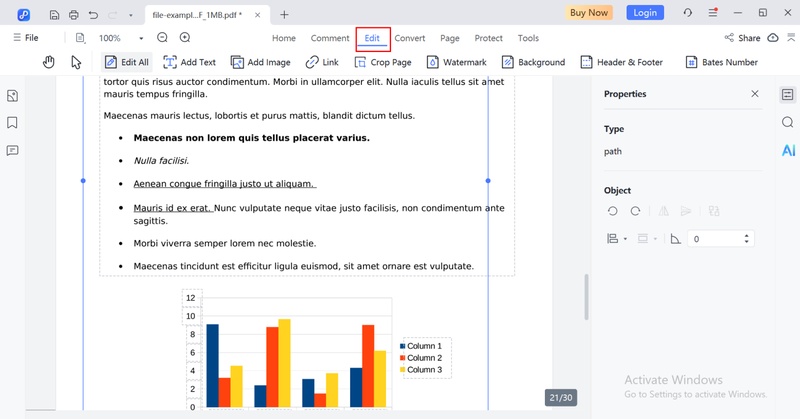Viewport: 800px width, 419px height.
Task: Select the Hand tool
Action: [x=48, y=62]
